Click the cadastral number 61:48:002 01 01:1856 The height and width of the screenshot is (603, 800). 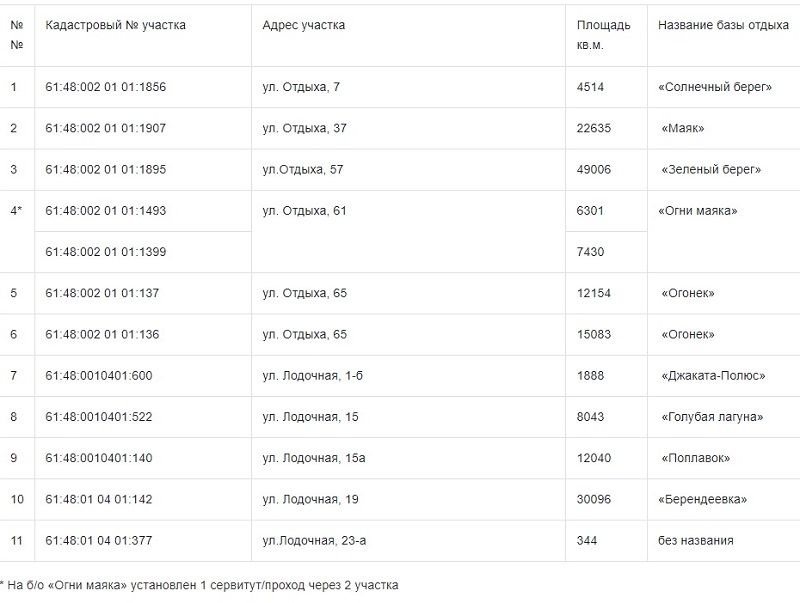[x=105, y=87]
